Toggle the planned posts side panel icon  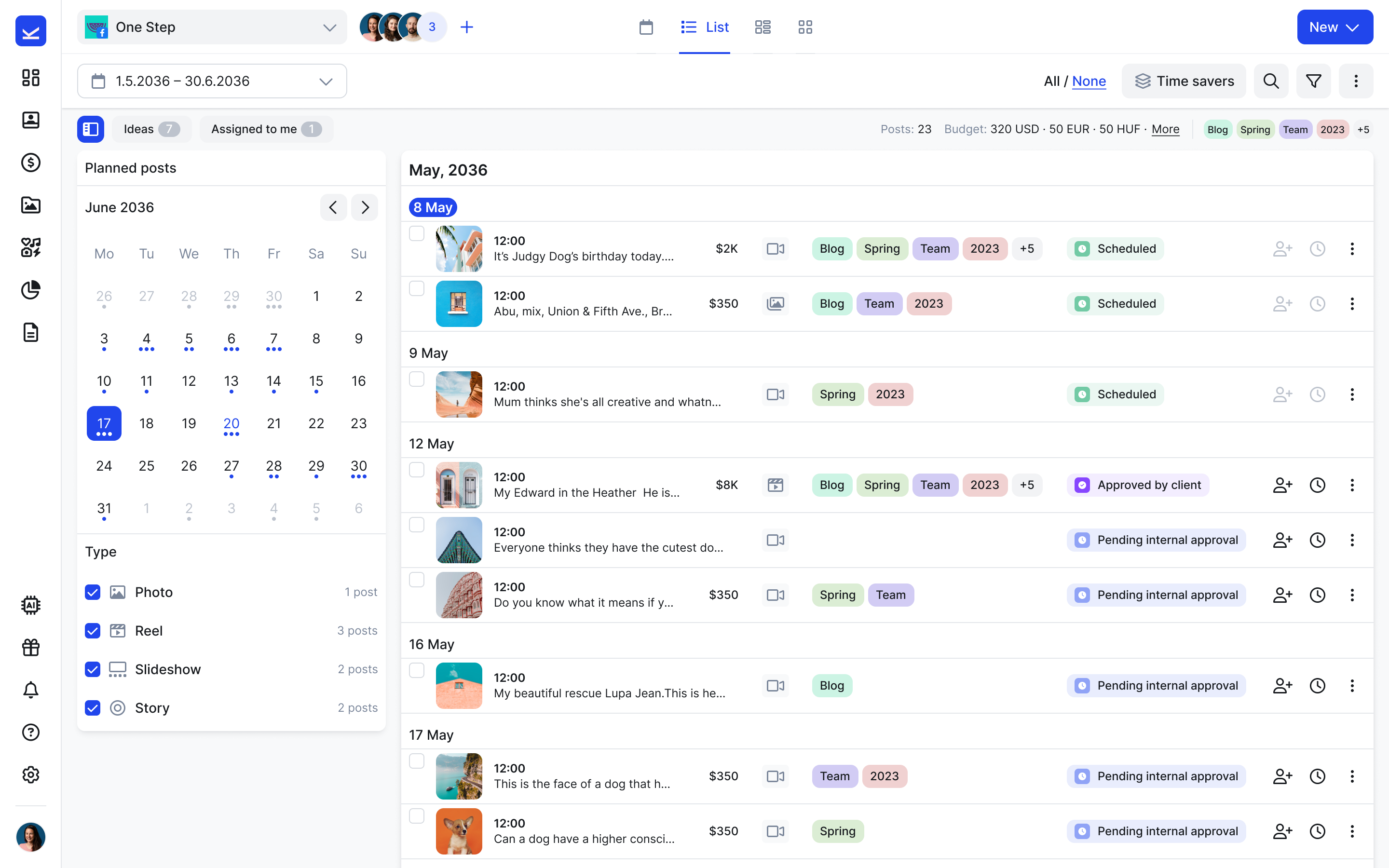pos(91,129)
